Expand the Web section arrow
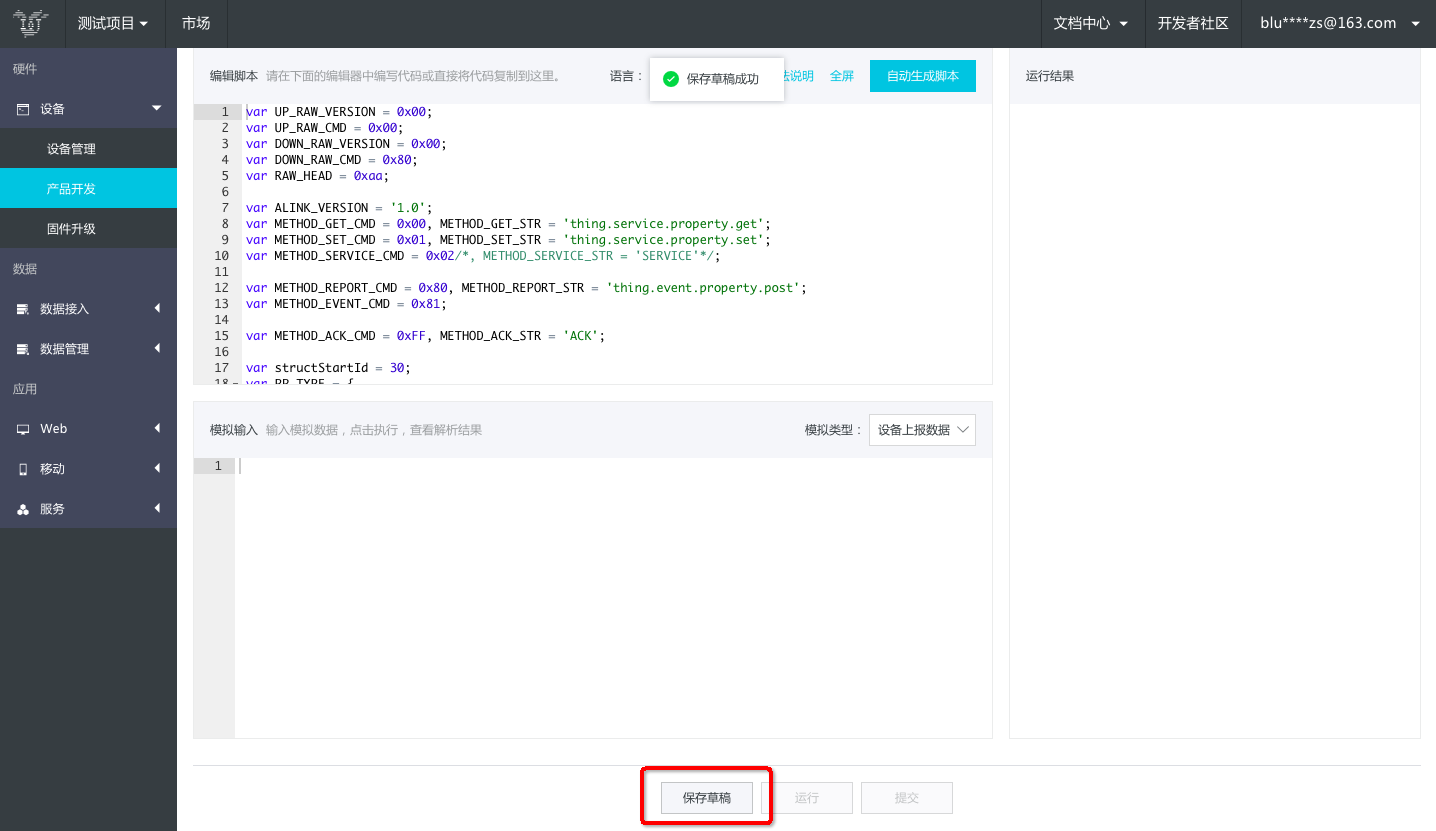The width and height of the screenshot is (1436, 831). pyautogui.click(x=157, y=428)
